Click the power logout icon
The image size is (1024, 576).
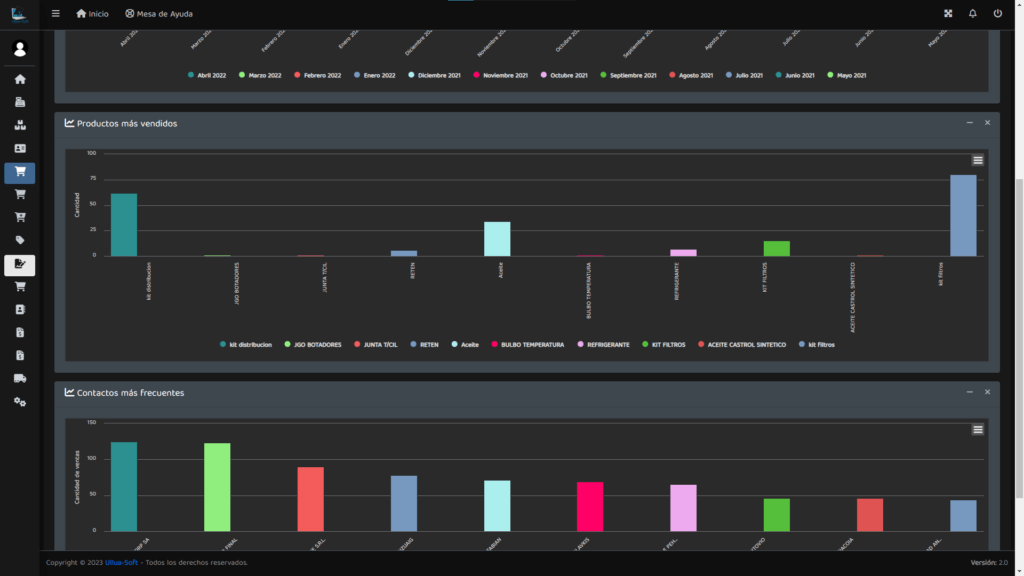click(997, 14)
